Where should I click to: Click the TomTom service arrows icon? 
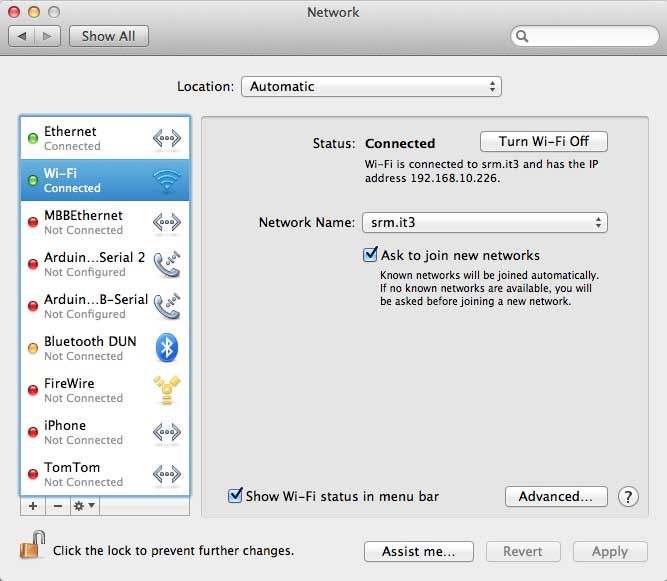click(167, 474)
